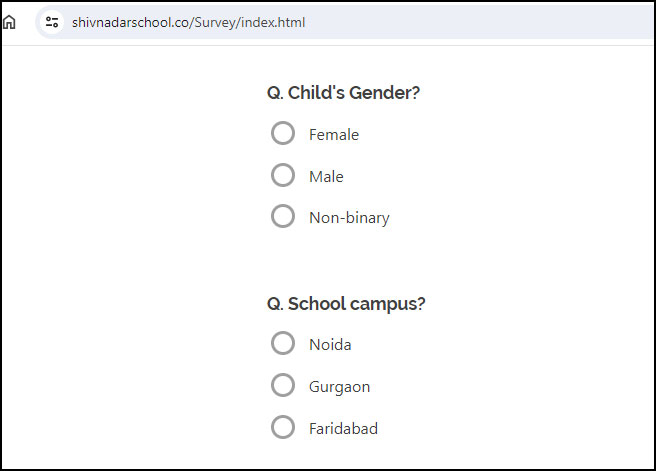Choose the Gurgaon campus radio circle
Screen dimensions: 656x471
pyautogui.click(x=283, y=385)
